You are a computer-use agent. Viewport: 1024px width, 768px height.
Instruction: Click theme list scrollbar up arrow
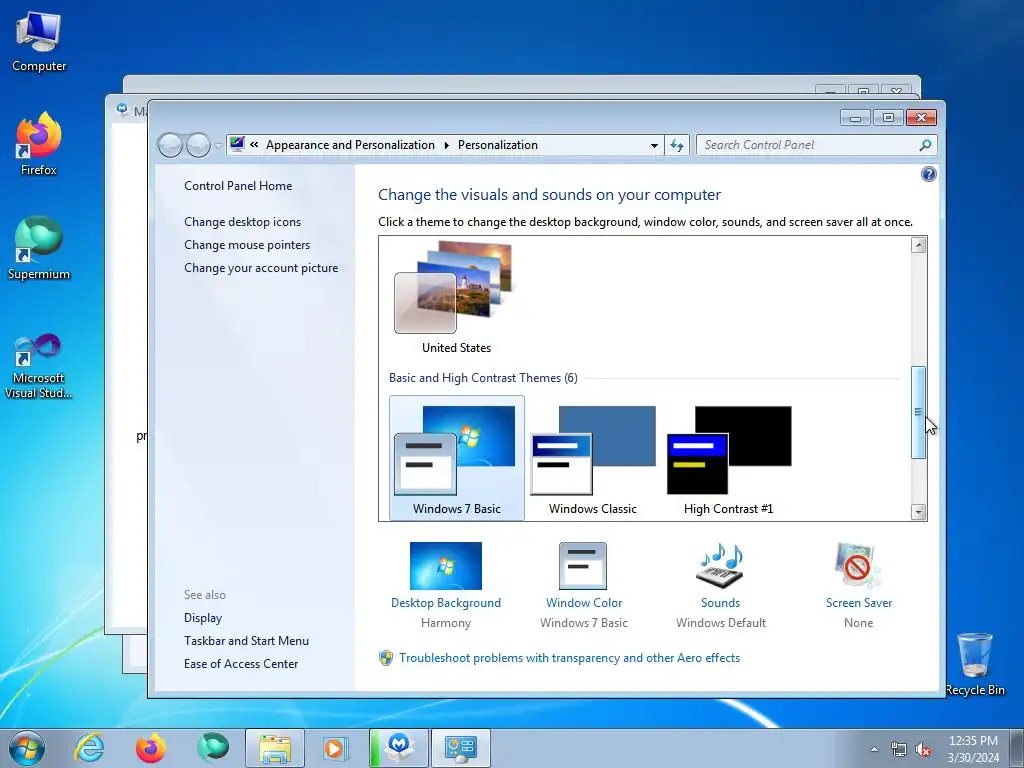918,246
